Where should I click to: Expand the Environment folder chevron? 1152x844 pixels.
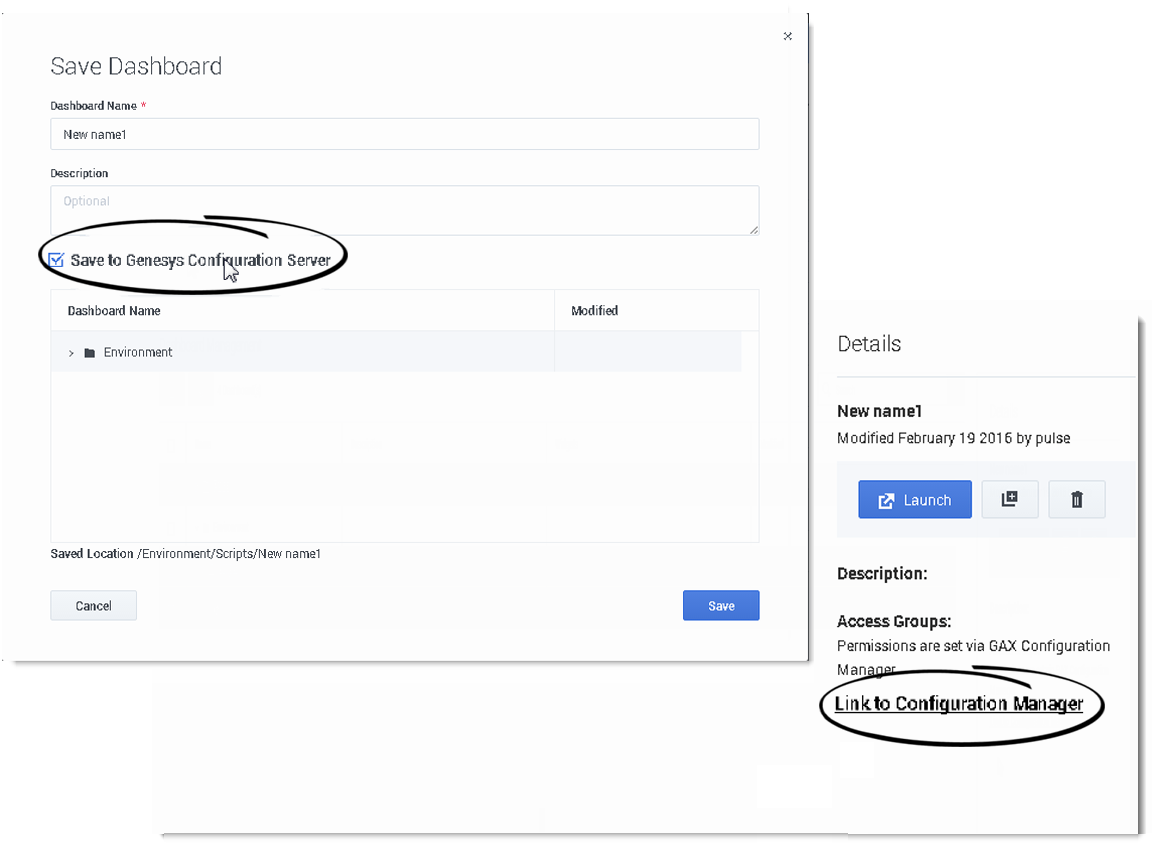pyautogui.click(x=71, y=353)
